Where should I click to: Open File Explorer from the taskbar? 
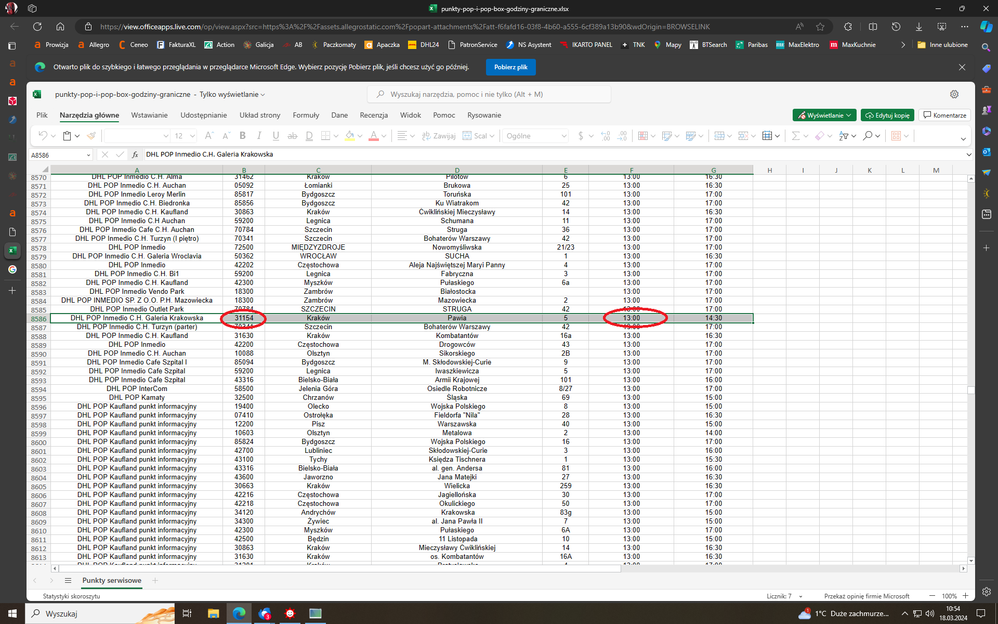click(213, 613)
